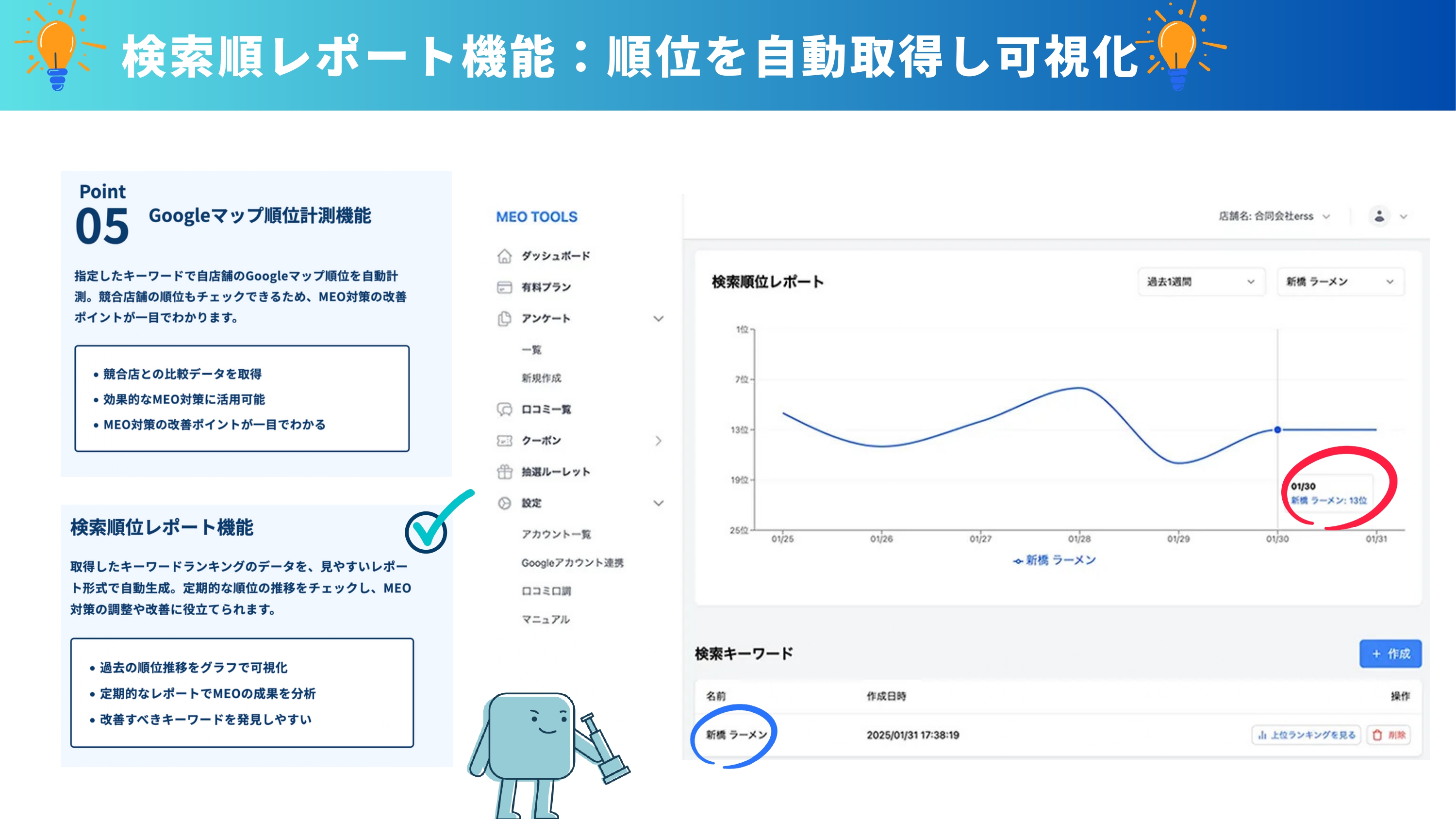Open アンケート 一覧 submenu item
The image size is (1456, 819).
531,350
